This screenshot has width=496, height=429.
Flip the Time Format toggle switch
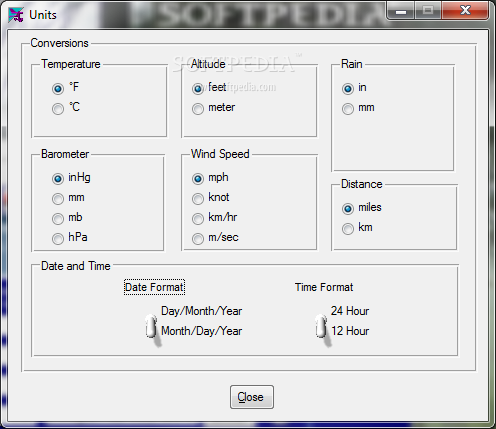321,326
